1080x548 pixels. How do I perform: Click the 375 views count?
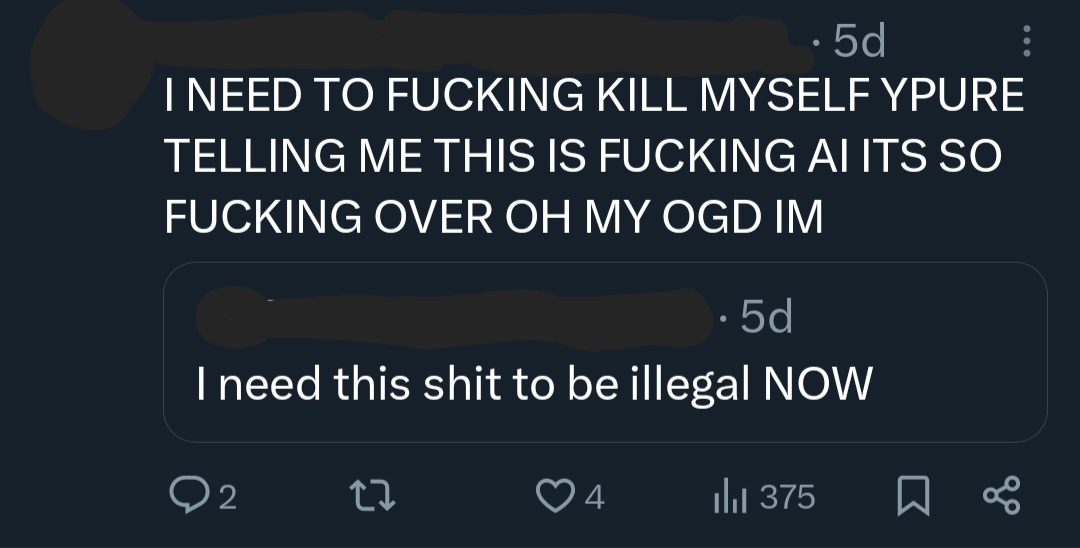tap(788, 497)
